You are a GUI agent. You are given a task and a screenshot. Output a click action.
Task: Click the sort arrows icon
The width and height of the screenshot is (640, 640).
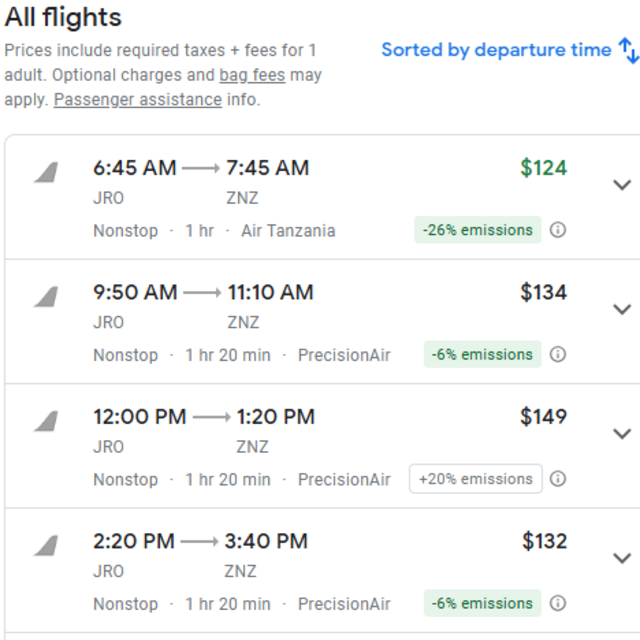pos(629,51)
